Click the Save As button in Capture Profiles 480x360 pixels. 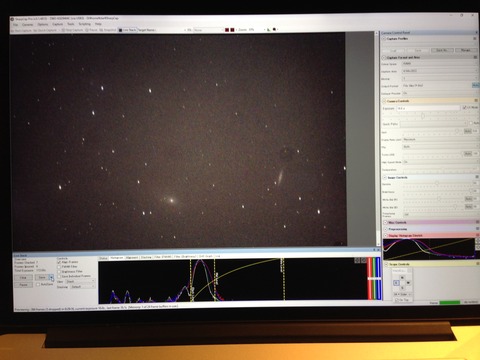pyautogui.click(x=442, y=50)
